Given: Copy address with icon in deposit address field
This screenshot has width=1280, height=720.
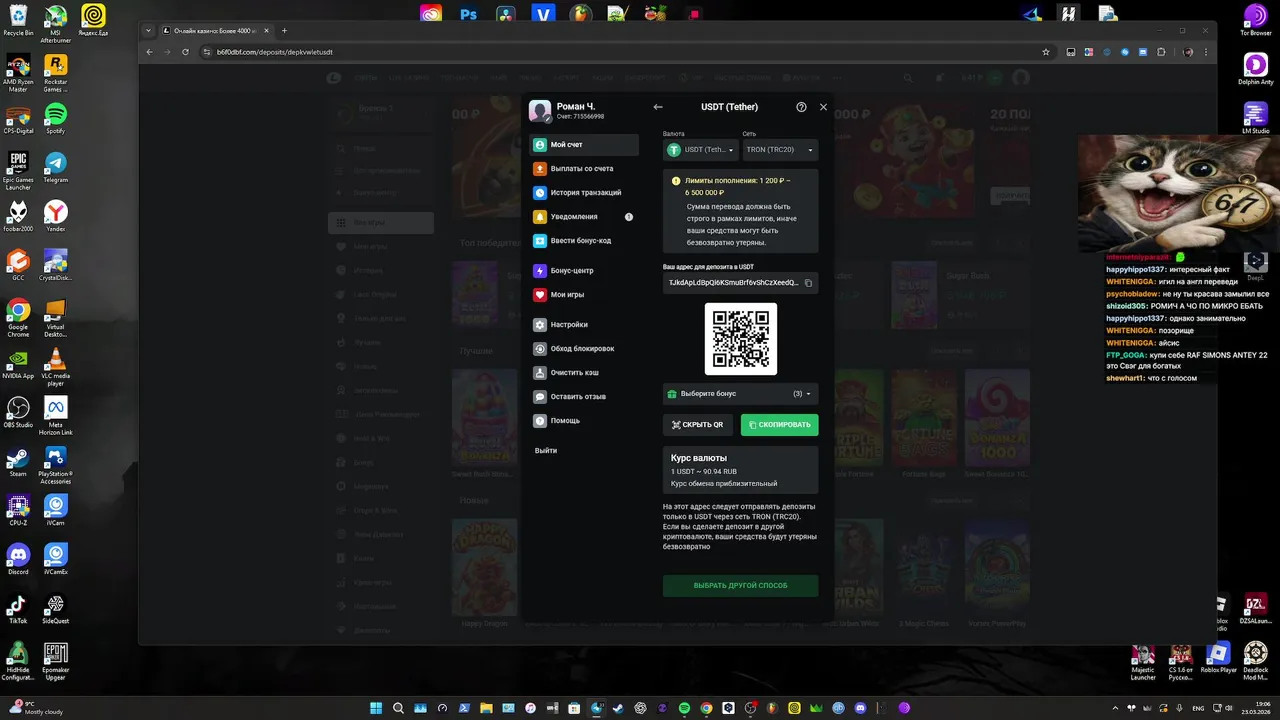Looking at the screenshot, I should coord(808,283).
